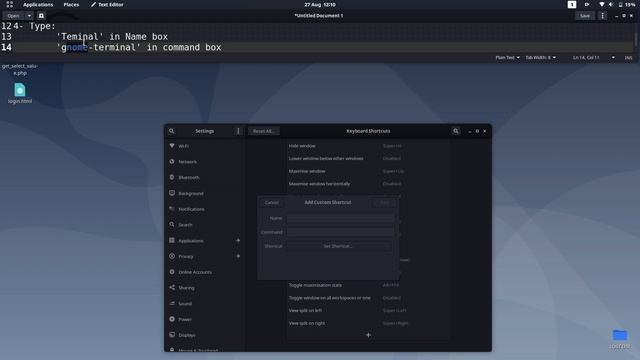Viewport: 640px width, 360px height.
Task: Click the View split on right row
Action: [x=368, y=323]
